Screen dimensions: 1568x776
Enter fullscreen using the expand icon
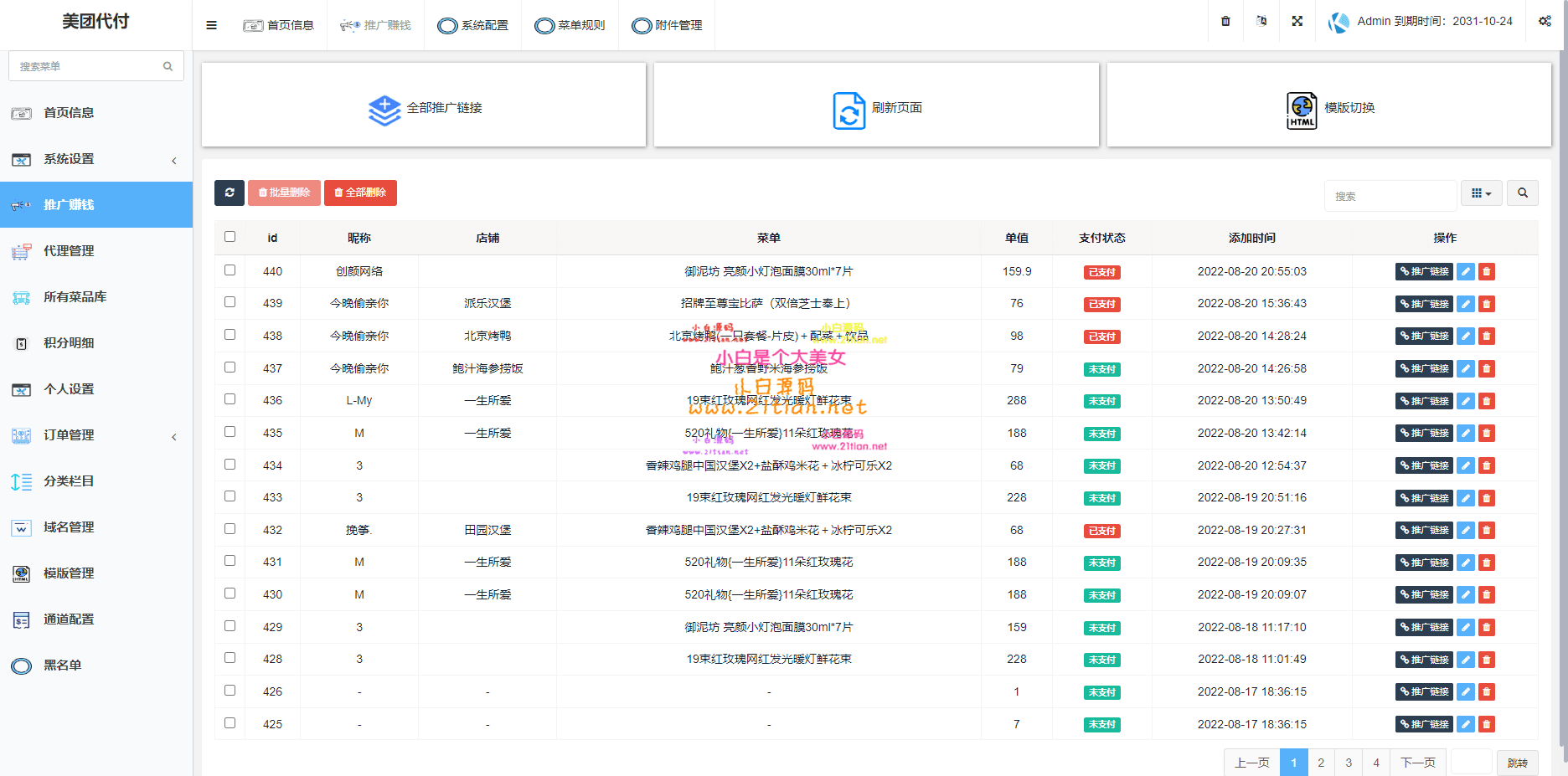1297,21
